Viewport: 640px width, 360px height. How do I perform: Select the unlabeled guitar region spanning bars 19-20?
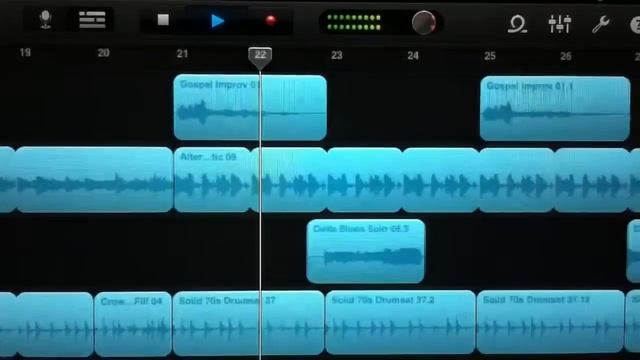94,180
